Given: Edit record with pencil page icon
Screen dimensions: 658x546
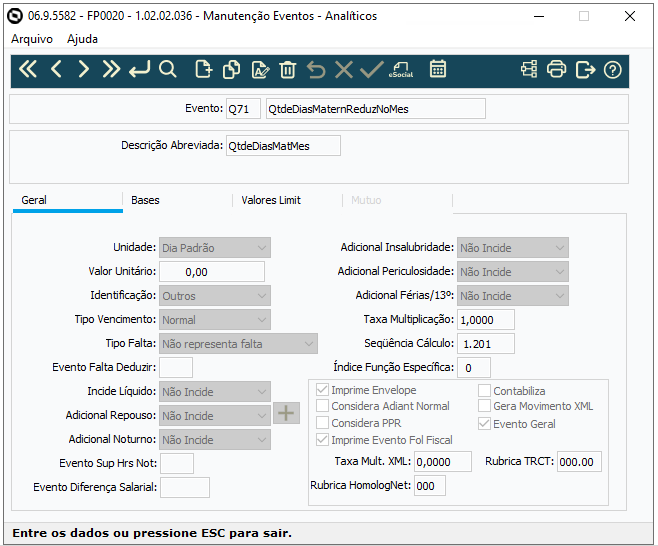Looking at the screenshot, I should (x=260, y=69).
